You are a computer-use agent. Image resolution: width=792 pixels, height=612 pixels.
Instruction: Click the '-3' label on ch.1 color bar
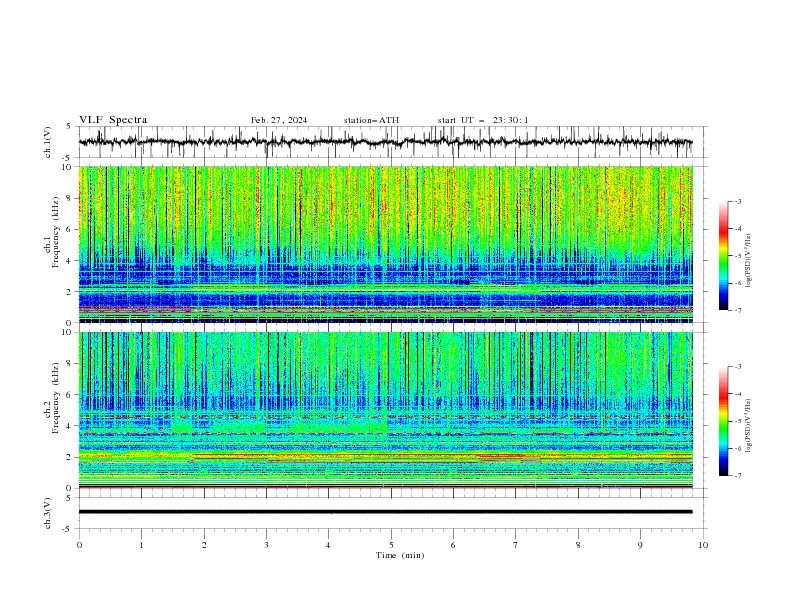[738, 201]
